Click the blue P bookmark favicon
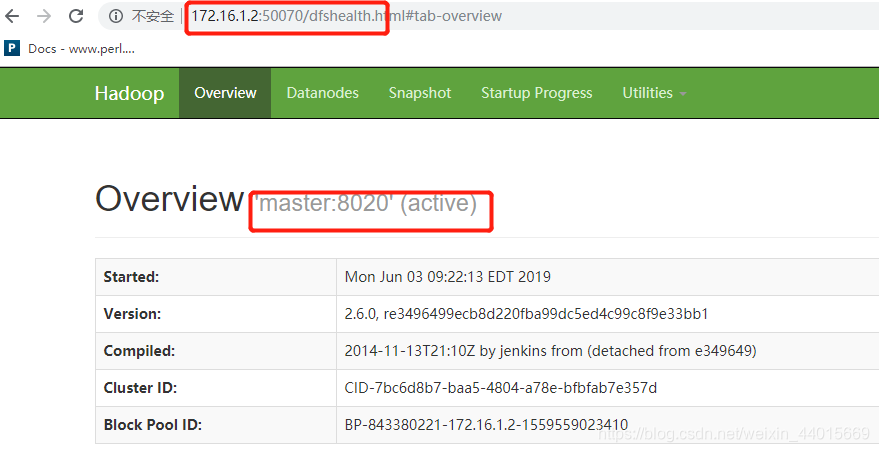The image size is (879, 452). (12, 48)
